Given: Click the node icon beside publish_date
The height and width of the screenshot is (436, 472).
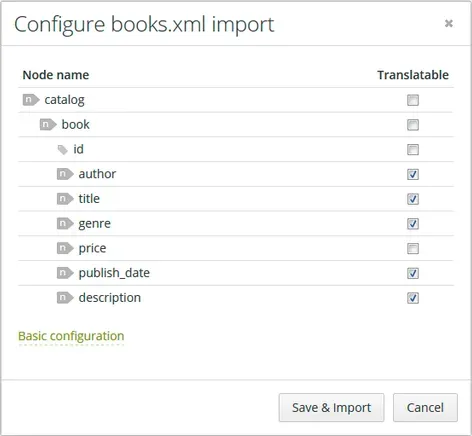Looking at the screenshot, I should click(65, 273).
